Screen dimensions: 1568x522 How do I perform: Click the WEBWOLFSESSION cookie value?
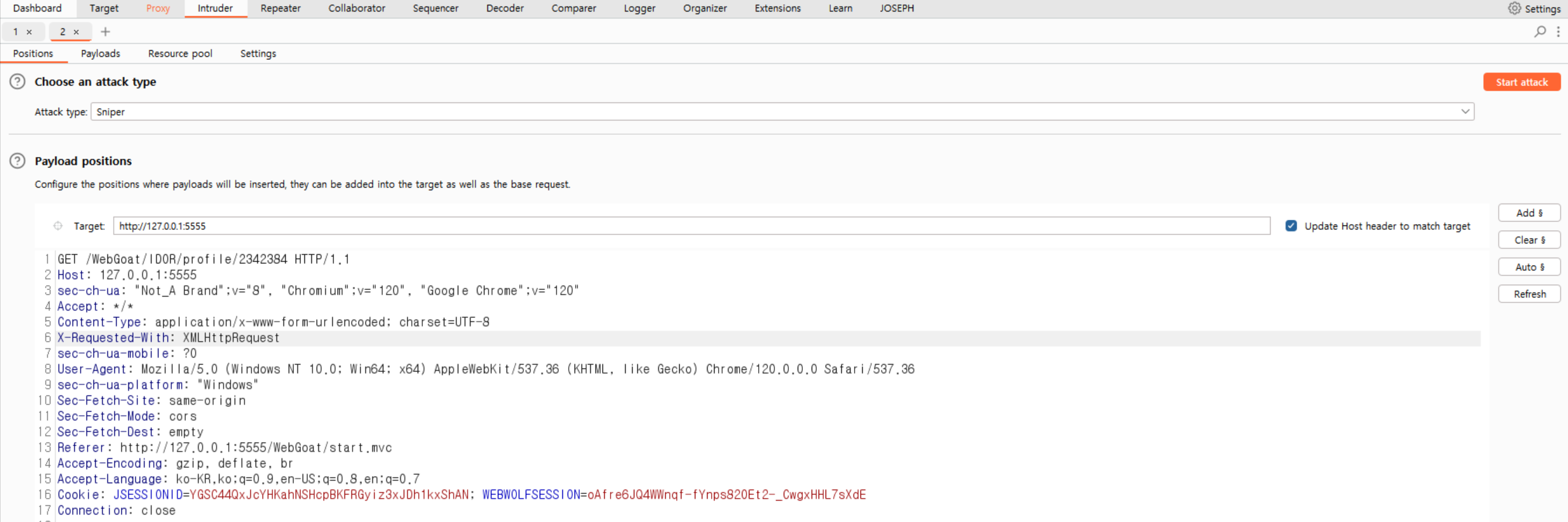click(x=726, y=495)
